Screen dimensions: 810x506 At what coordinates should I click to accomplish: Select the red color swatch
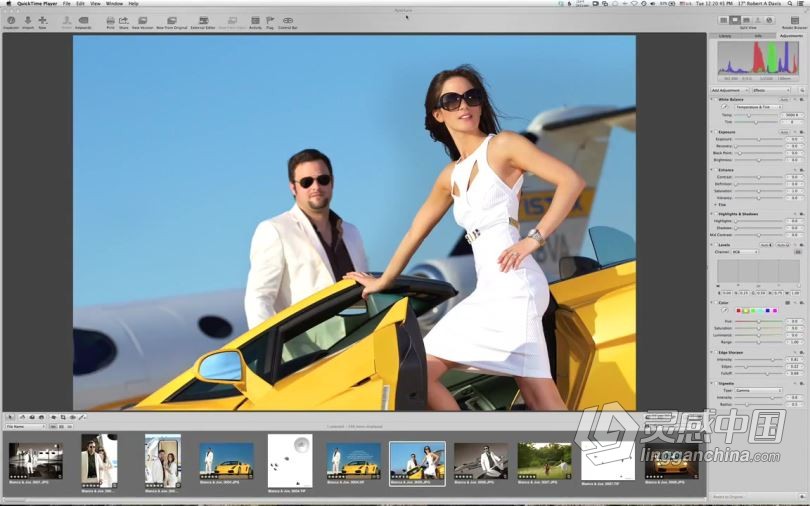pos(738,310)
